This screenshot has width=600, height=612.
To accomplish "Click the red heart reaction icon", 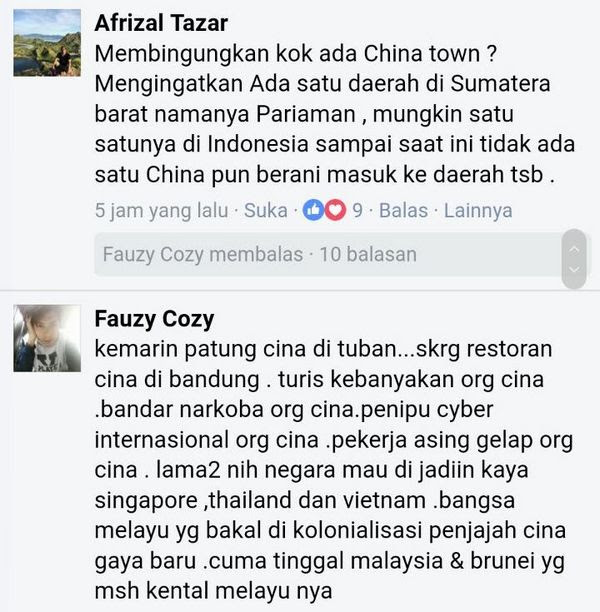I will click(x=335, y=210).
